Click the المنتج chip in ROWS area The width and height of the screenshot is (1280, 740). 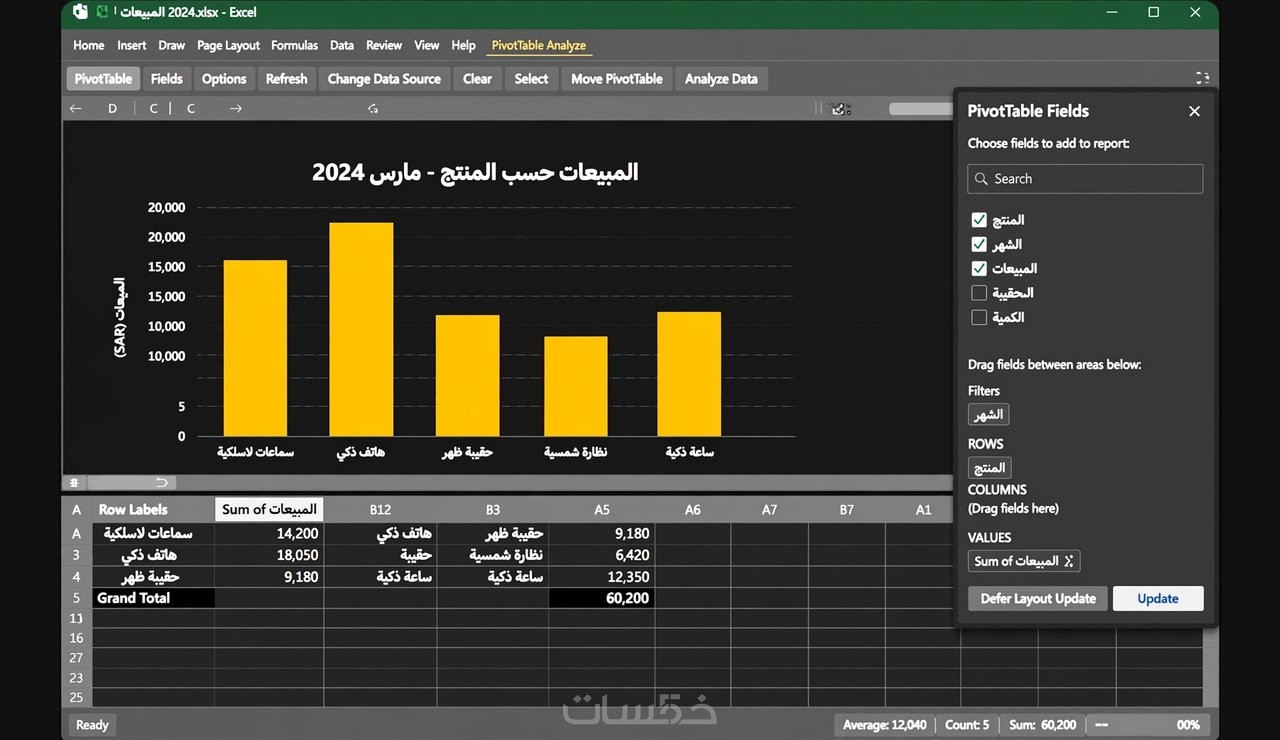pyautogui.click(x=990, y=468)
